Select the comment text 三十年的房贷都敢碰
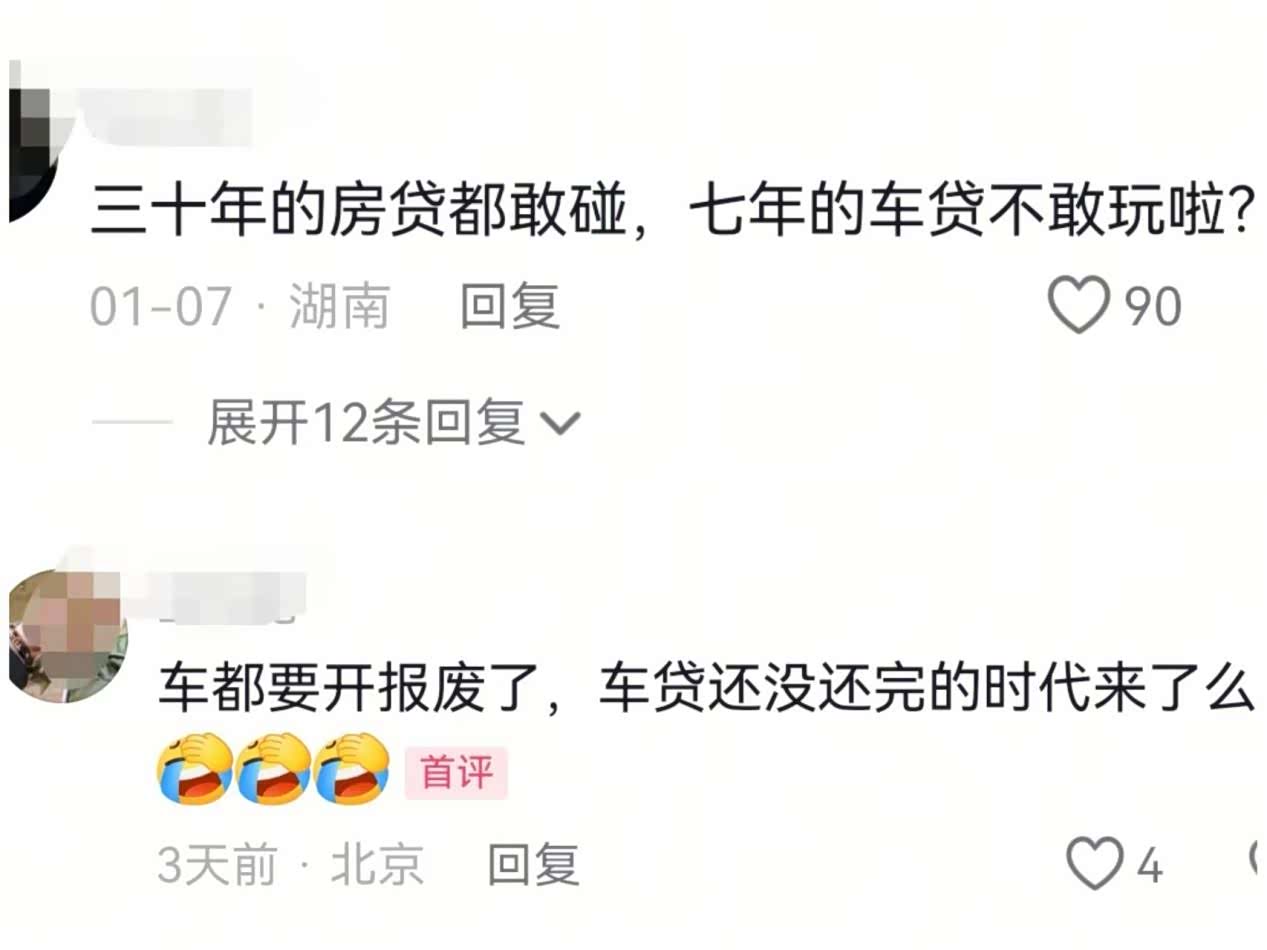 pos(346,214)
